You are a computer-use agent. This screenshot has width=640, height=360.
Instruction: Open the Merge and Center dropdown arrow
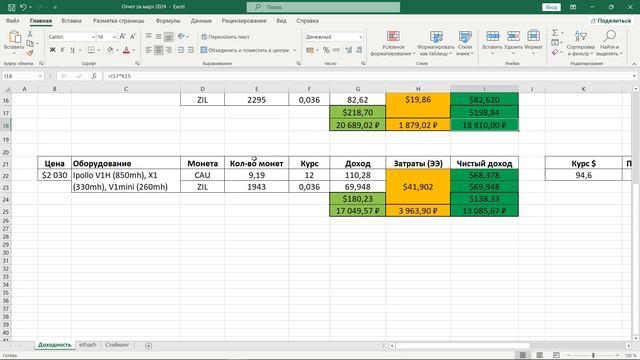click(x=295, y=50)
